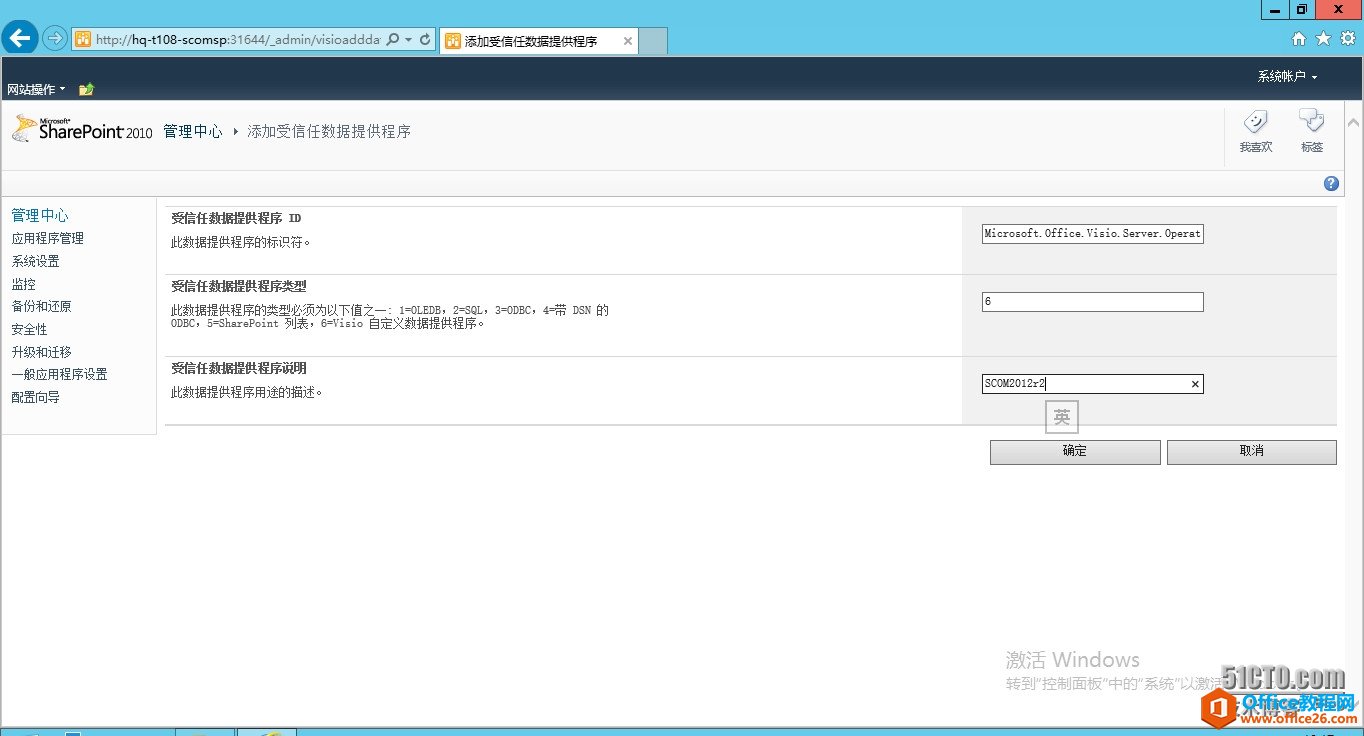
Task: Select the 添加受信任数据提供程序 browser tab
Action: (539, 41)
